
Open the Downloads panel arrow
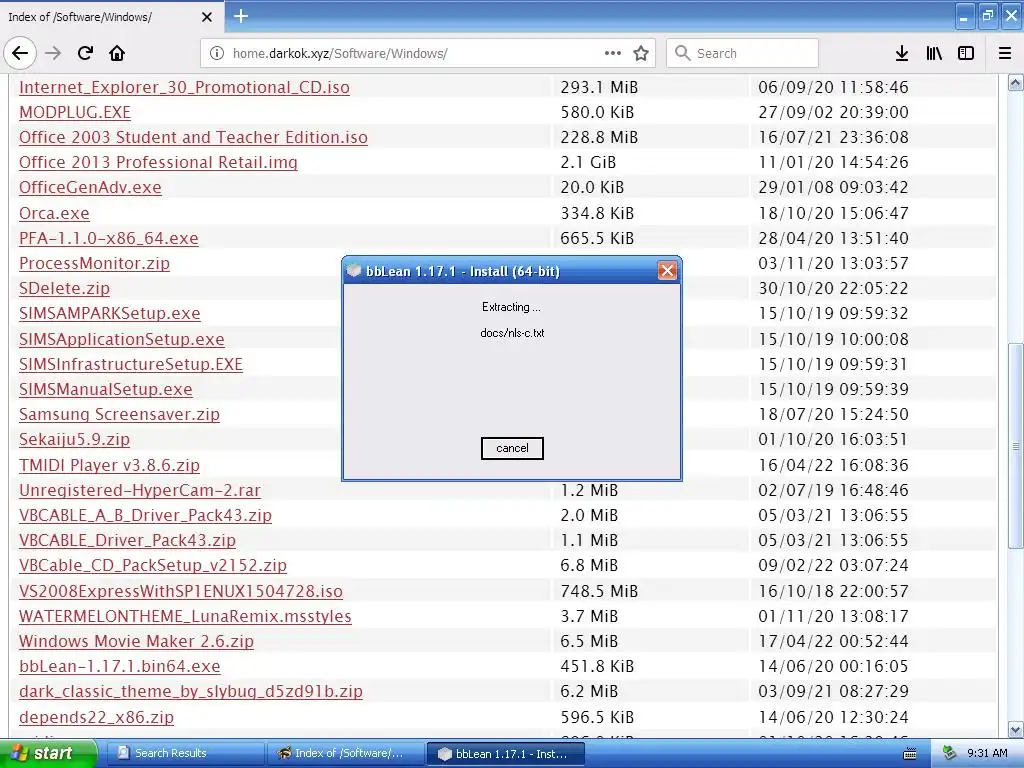(901, 53)
